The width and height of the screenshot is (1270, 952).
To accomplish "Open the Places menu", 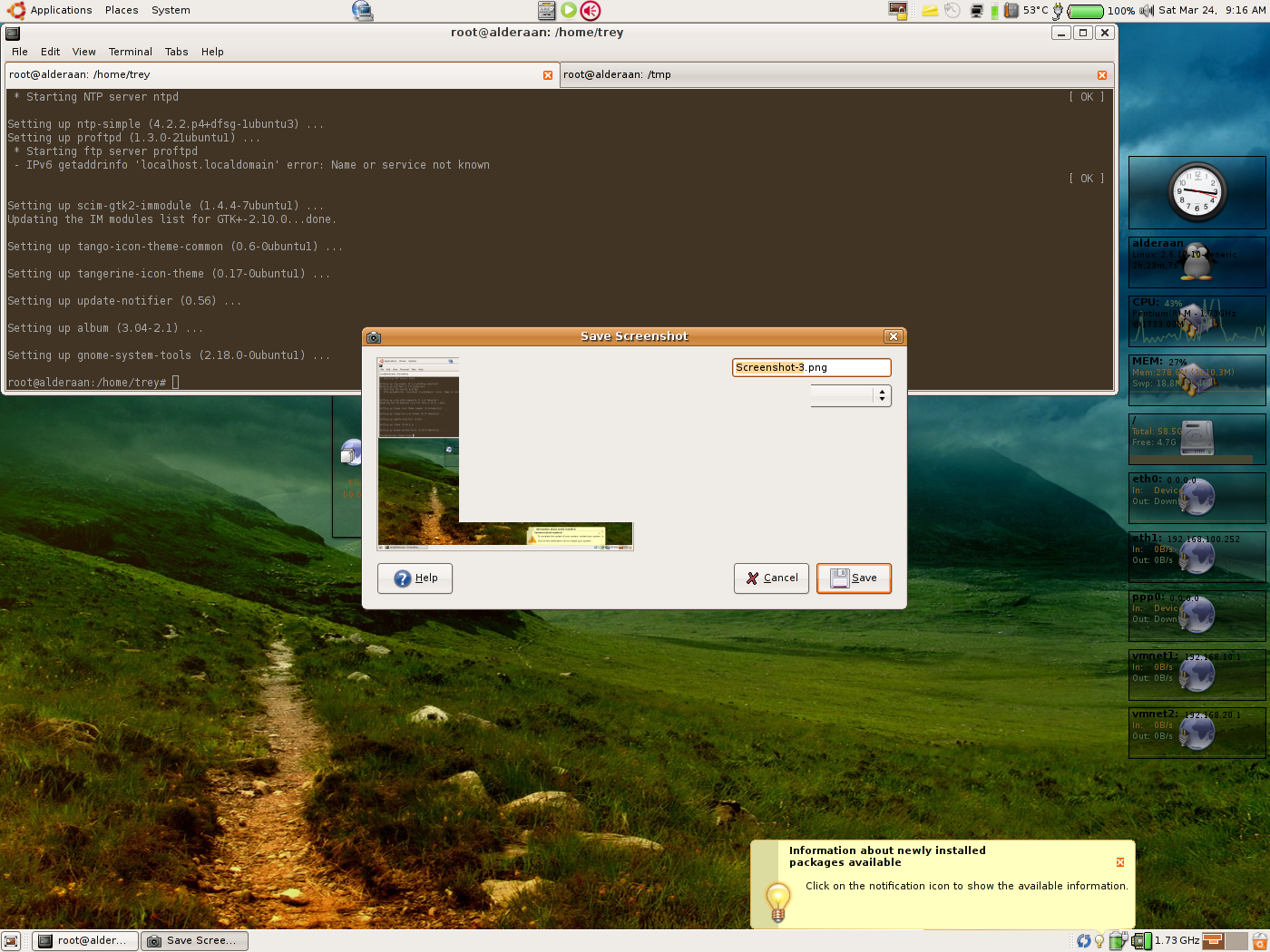I will [x=122, y=10].
